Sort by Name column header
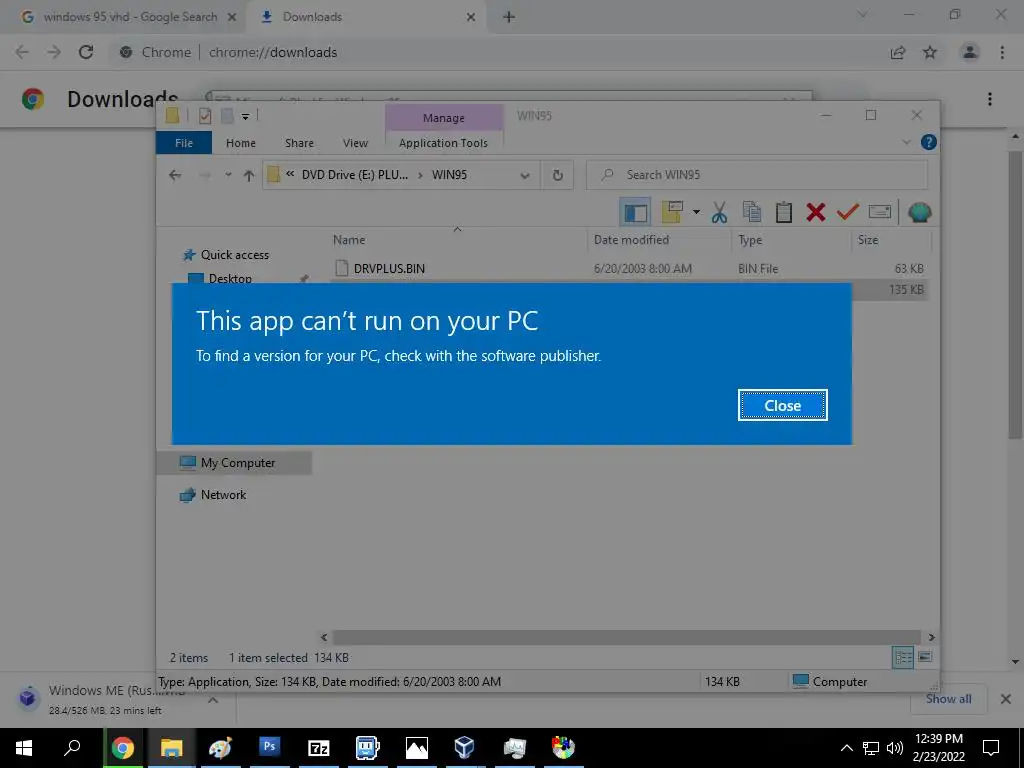Viewport: 1024px width, 768px height. tap(349, 240)
